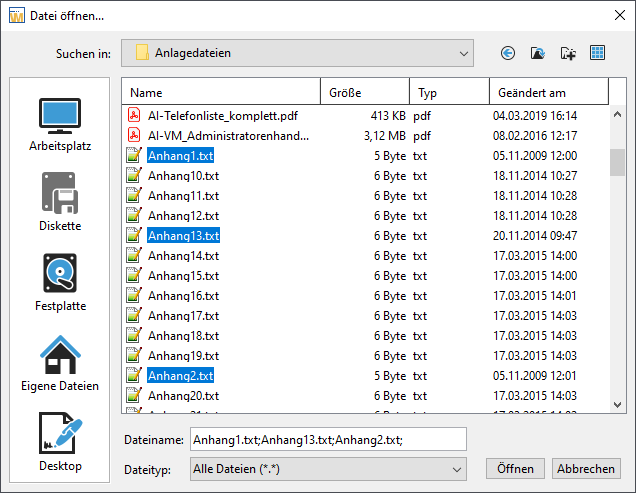Select file name AI-VM_Administratorenhand...

228,136
